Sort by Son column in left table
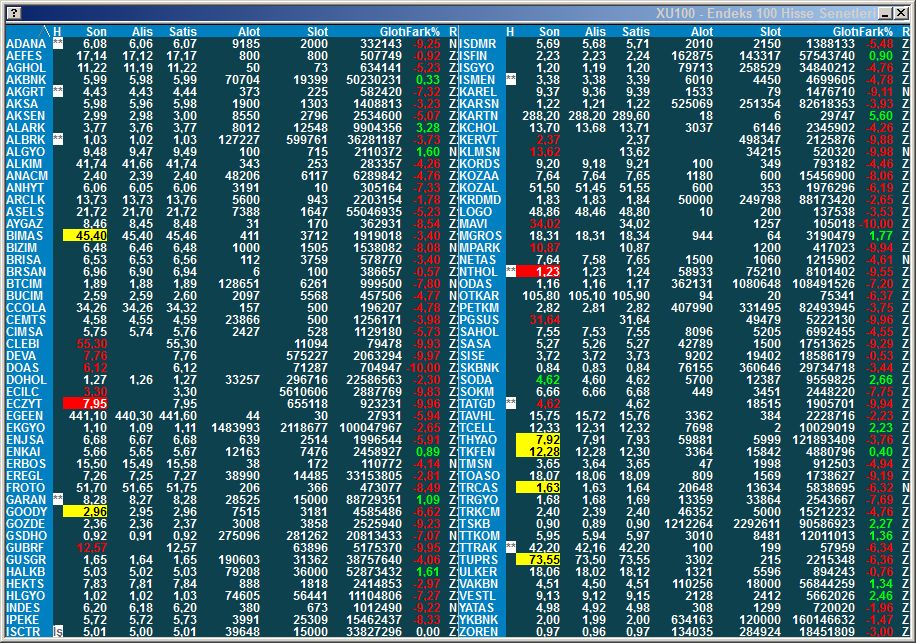The width and height of the screenshot is (916, 643). pos(96,32)
